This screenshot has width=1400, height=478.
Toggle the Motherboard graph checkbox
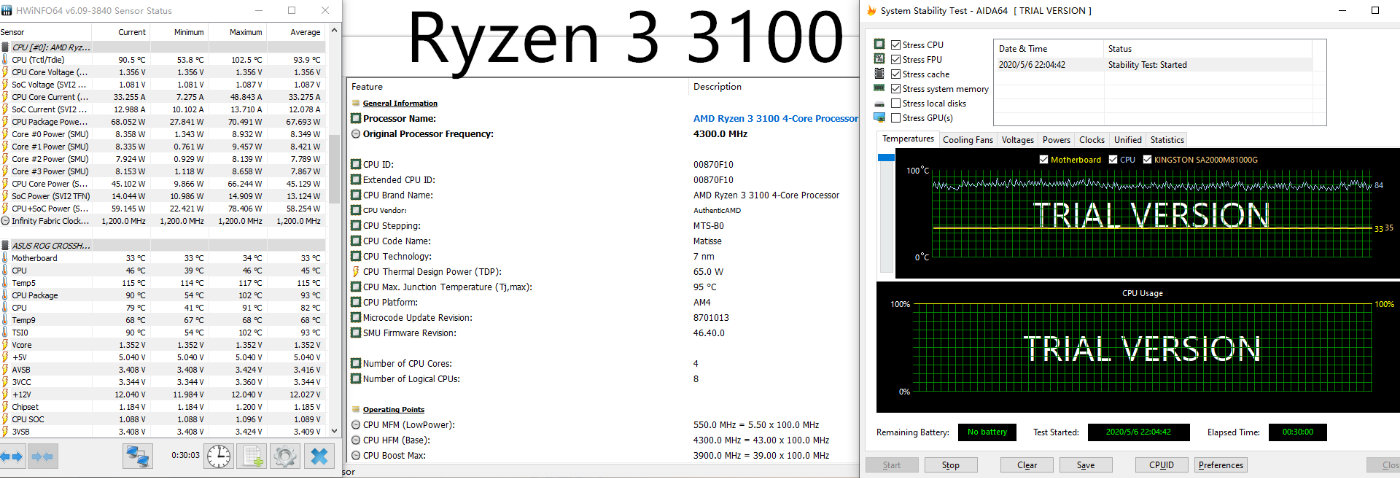click(x=1045, y=160)
